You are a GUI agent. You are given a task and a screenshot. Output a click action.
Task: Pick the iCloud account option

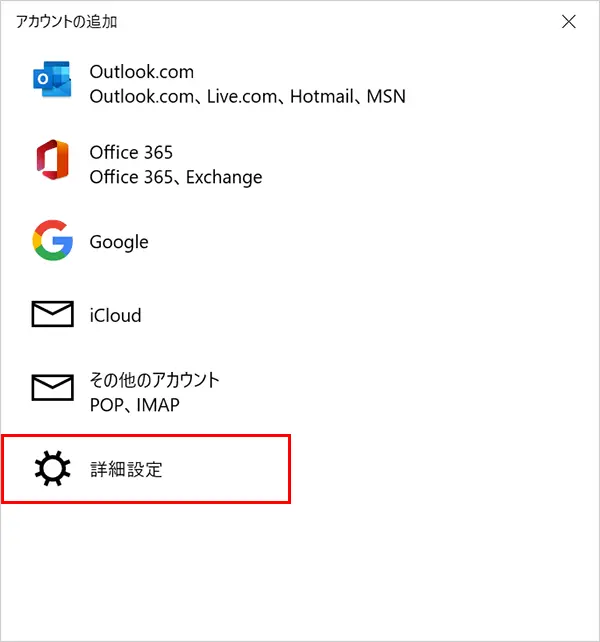tap(300, 314)
